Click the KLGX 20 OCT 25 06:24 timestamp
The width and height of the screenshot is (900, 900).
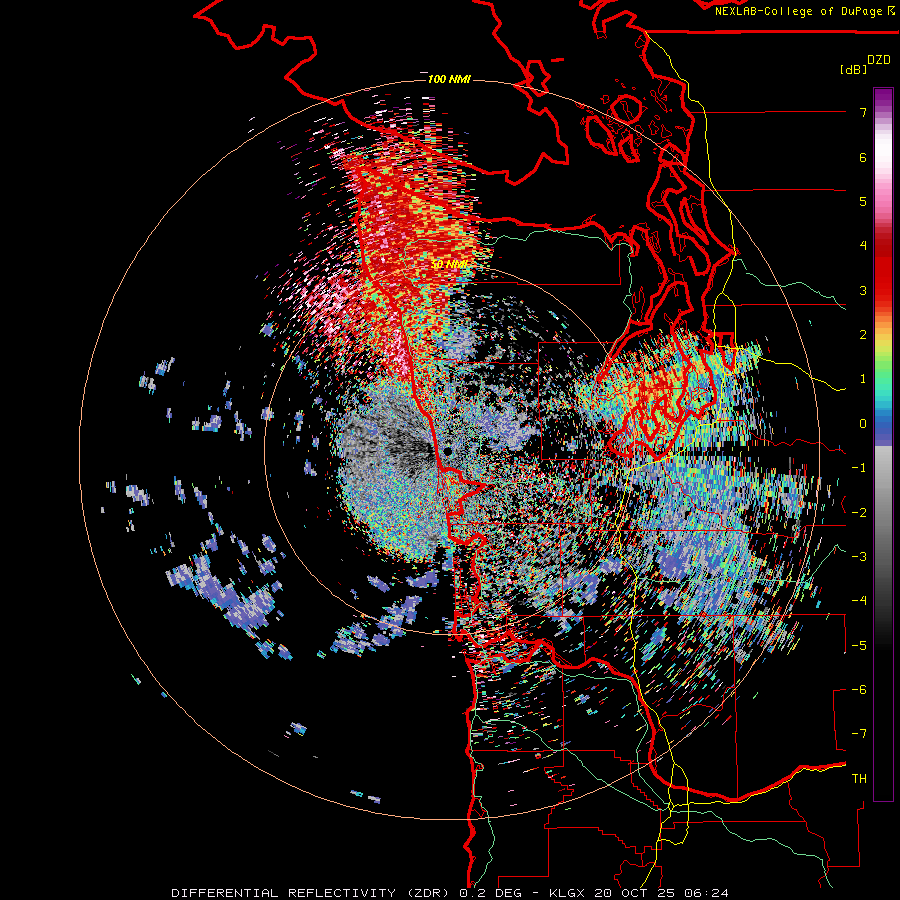pyautogui.click(x=639, y=893)
